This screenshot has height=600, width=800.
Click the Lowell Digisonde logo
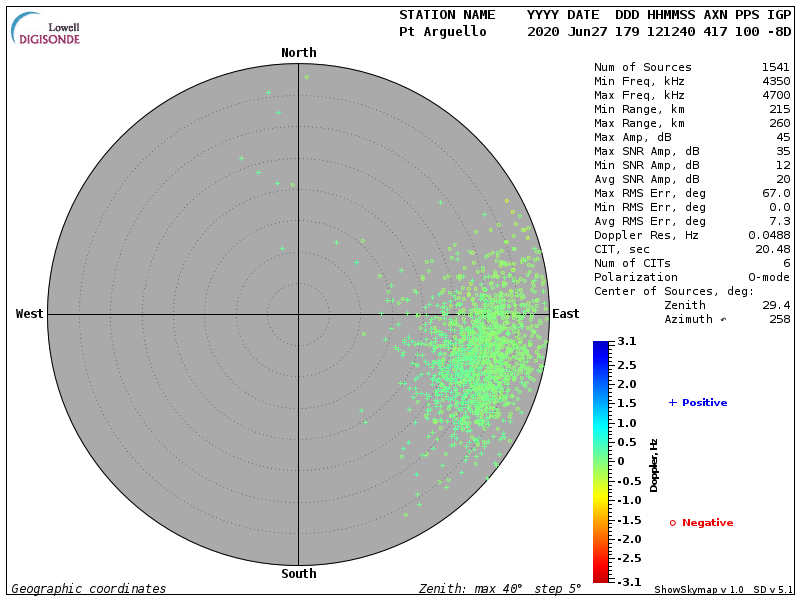pyautogui.click(x=46, y=29)
